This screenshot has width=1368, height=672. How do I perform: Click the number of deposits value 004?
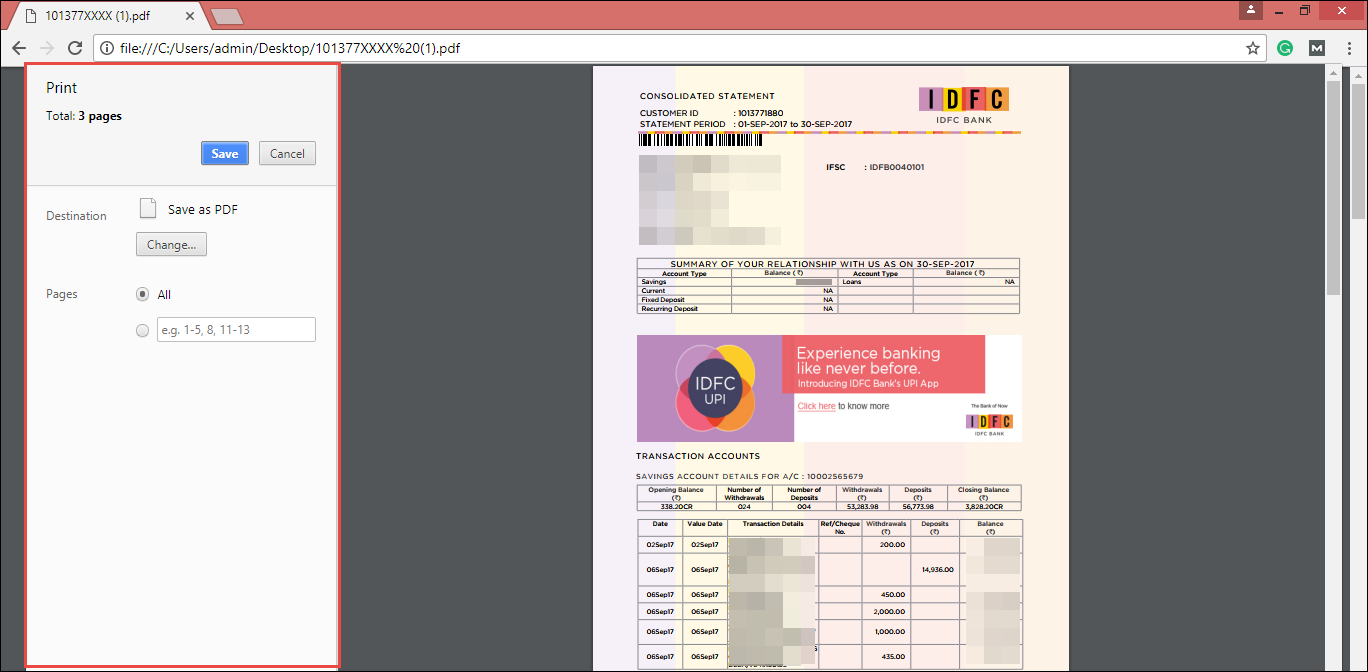(x=804, y=507)
